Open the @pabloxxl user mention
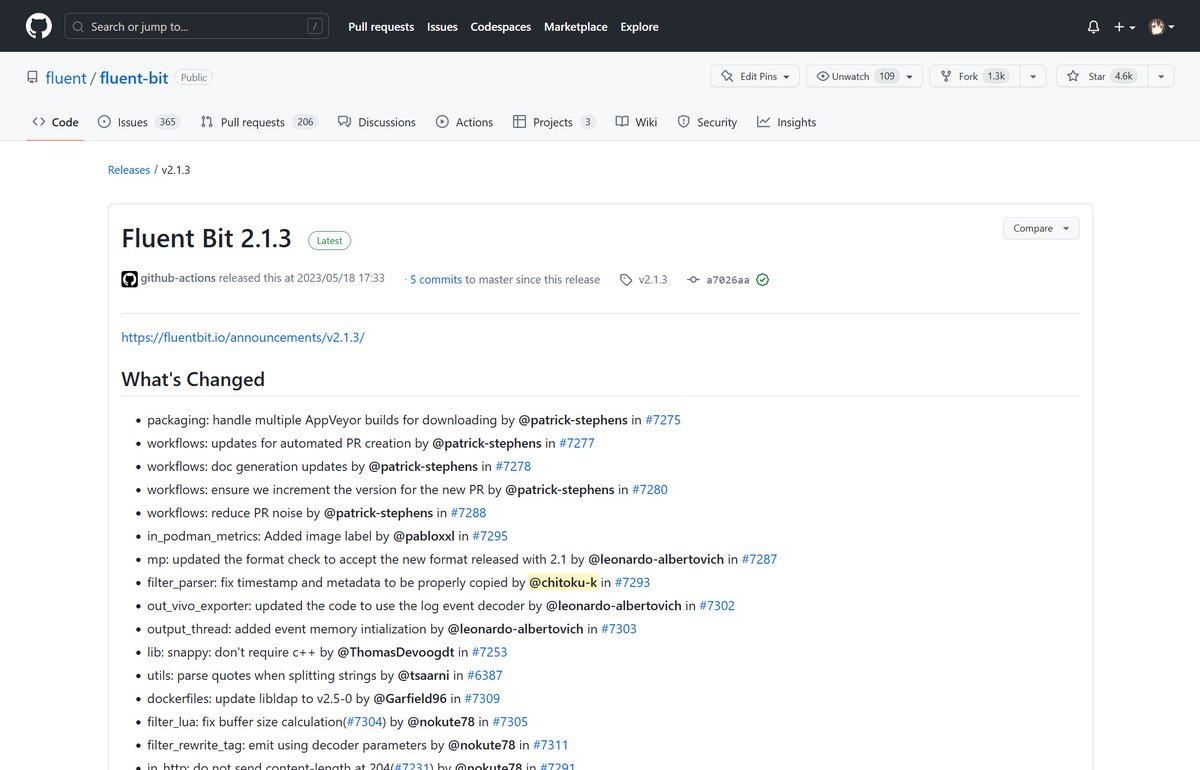This screenshot has height=770, width=1200. pyautogui.click(x=424, y=536)
